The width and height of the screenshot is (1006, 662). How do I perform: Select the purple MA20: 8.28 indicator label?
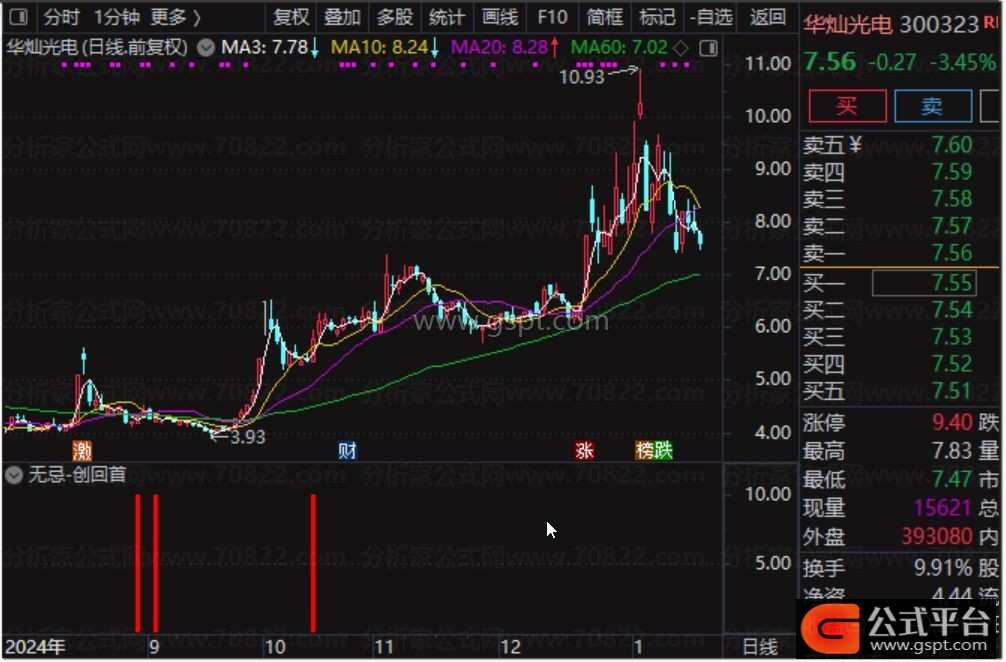point(499,48)
